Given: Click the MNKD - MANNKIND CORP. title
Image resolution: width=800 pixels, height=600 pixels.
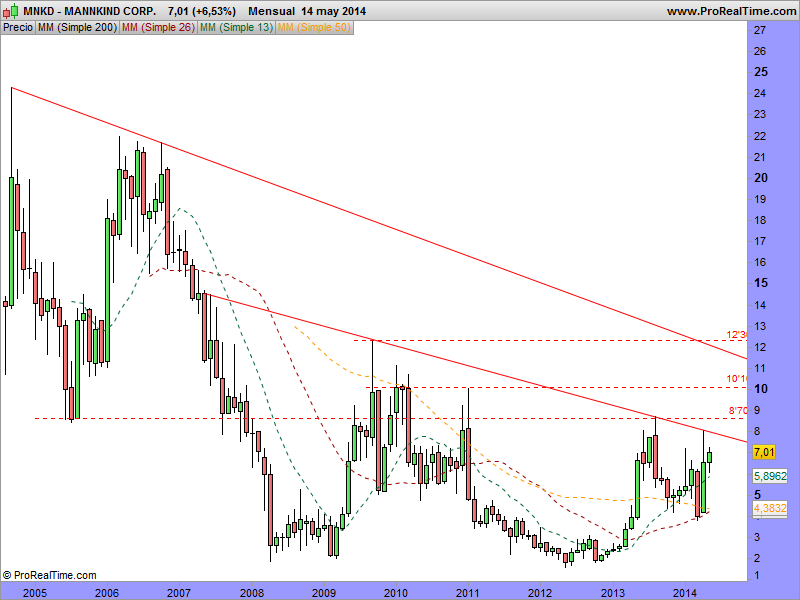Looking at the screenshot, I should [x=90, y=11].
